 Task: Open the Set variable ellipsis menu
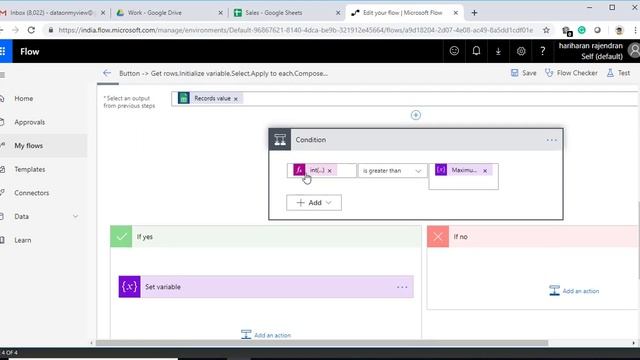(x=402, y=287)
